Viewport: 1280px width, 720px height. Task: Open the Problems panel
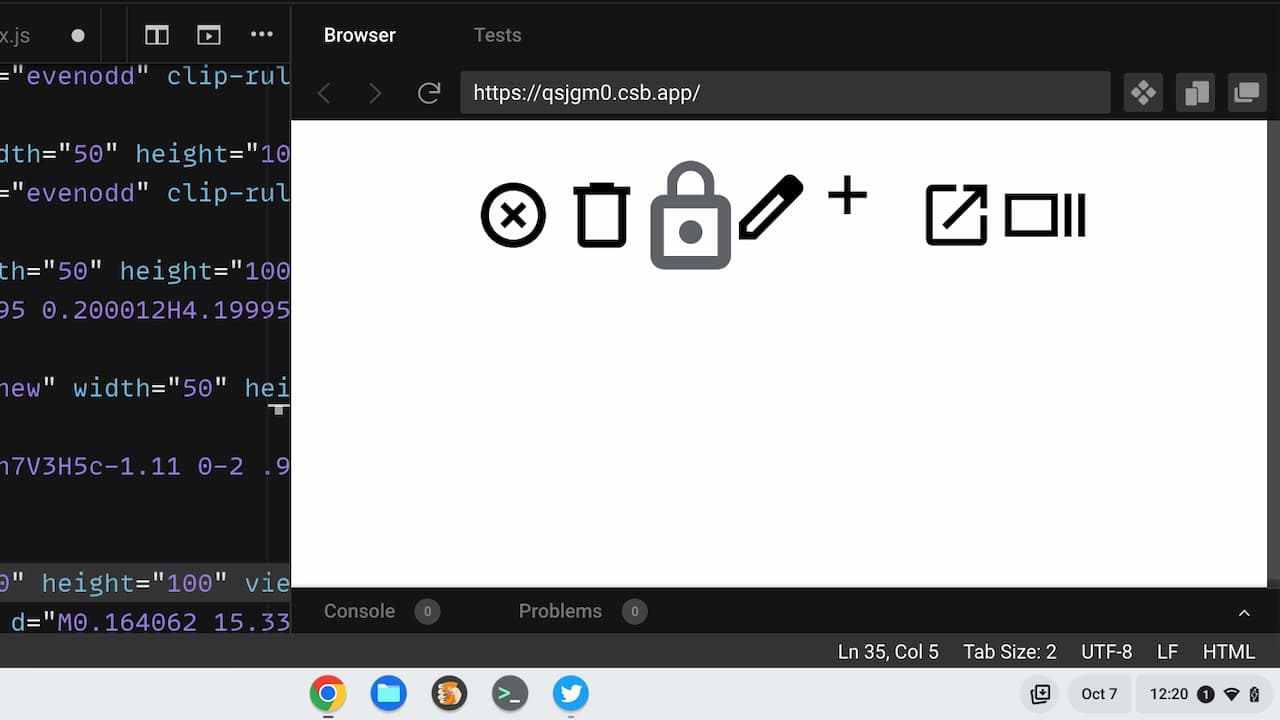[x=582, y=611]
